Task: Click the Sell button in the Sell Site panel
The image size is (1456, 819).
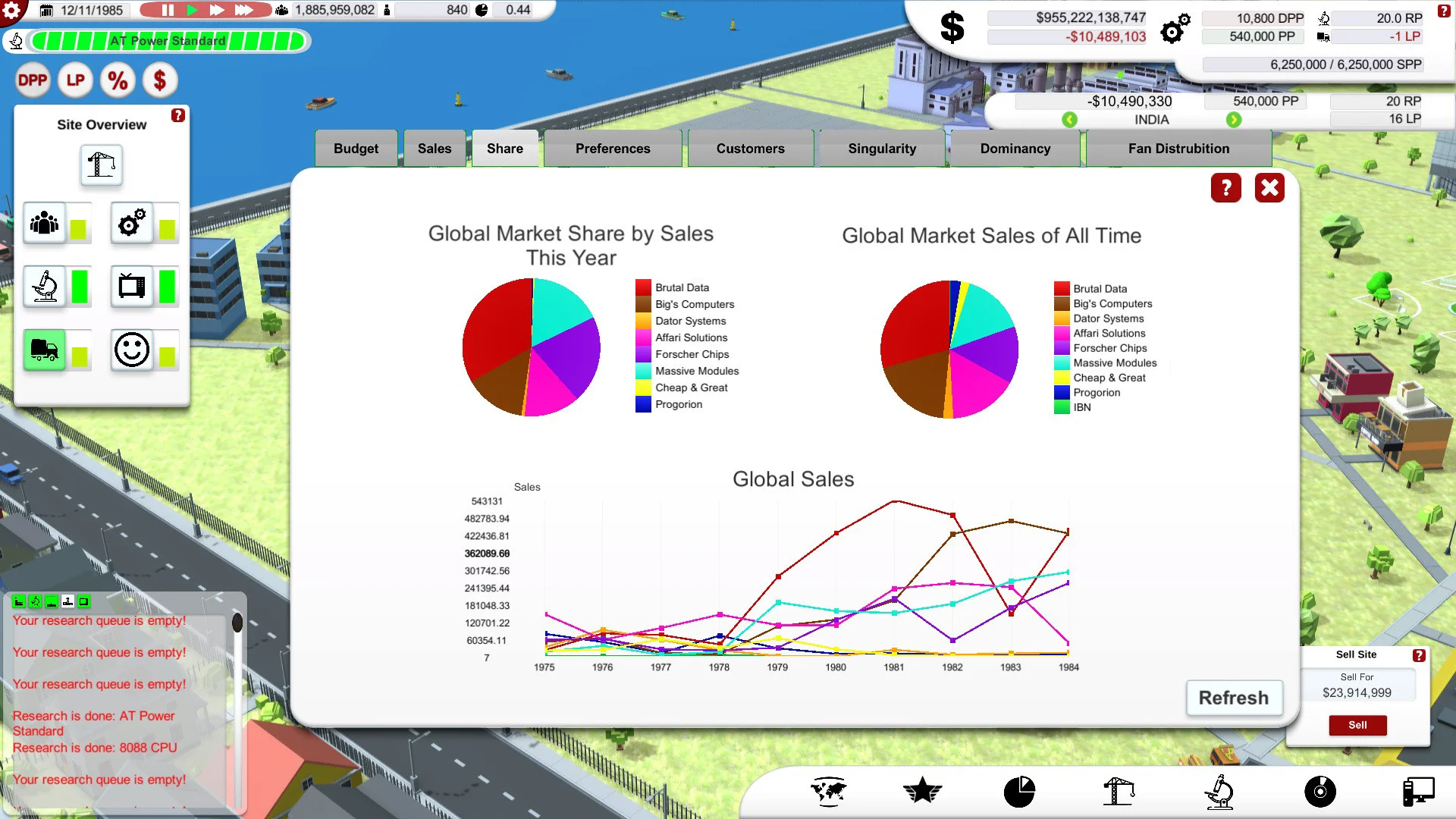Action: (1357, 725)
